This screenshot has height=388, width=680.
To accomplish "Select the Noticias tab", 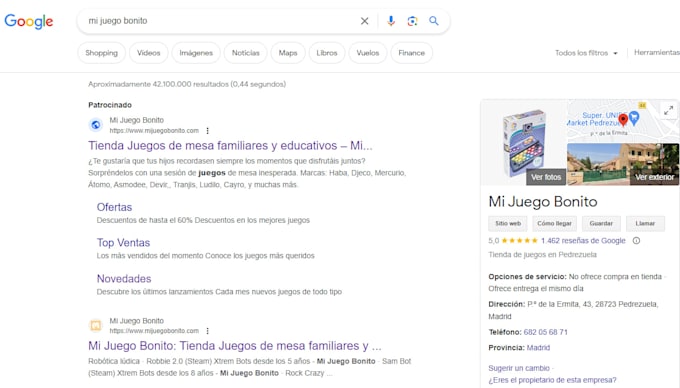I will point(245,53).
